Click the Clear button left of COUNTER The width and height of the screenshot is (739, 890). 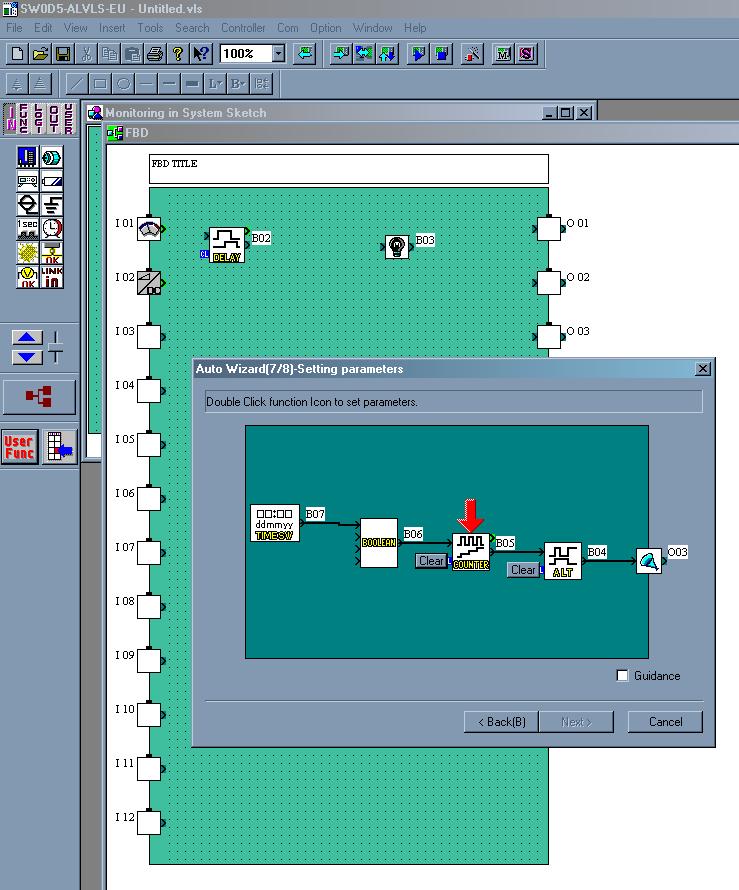pos(431,561)
